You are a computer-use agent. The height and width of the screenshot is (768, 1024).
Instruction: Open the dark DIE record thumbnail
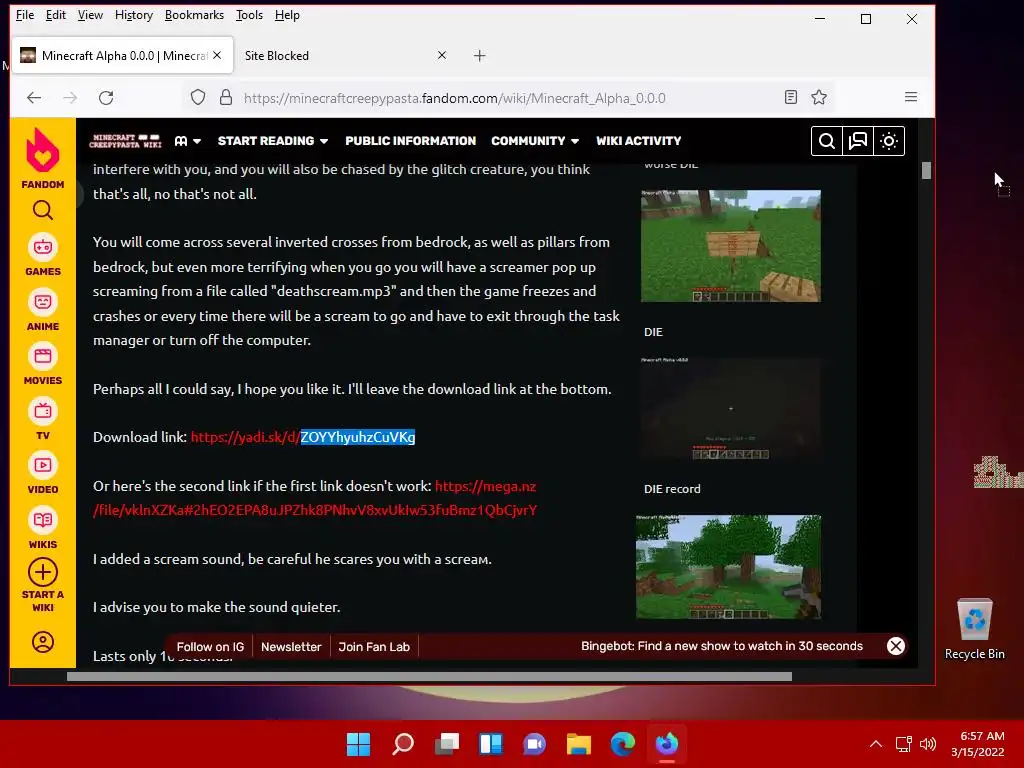tap(731, 409)
